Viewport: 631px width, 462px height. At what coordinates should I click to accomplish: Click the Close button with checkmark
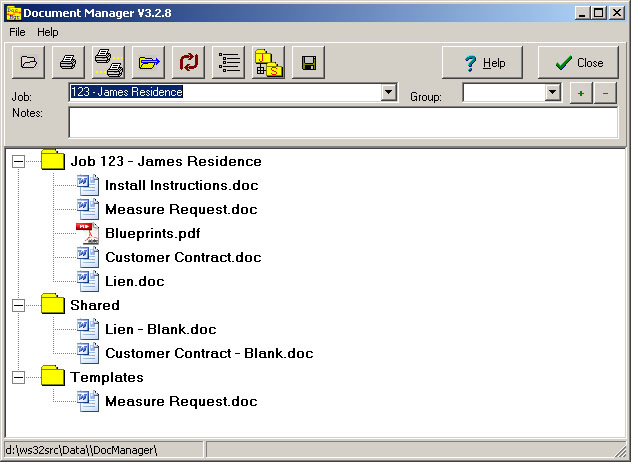point(578,62)
